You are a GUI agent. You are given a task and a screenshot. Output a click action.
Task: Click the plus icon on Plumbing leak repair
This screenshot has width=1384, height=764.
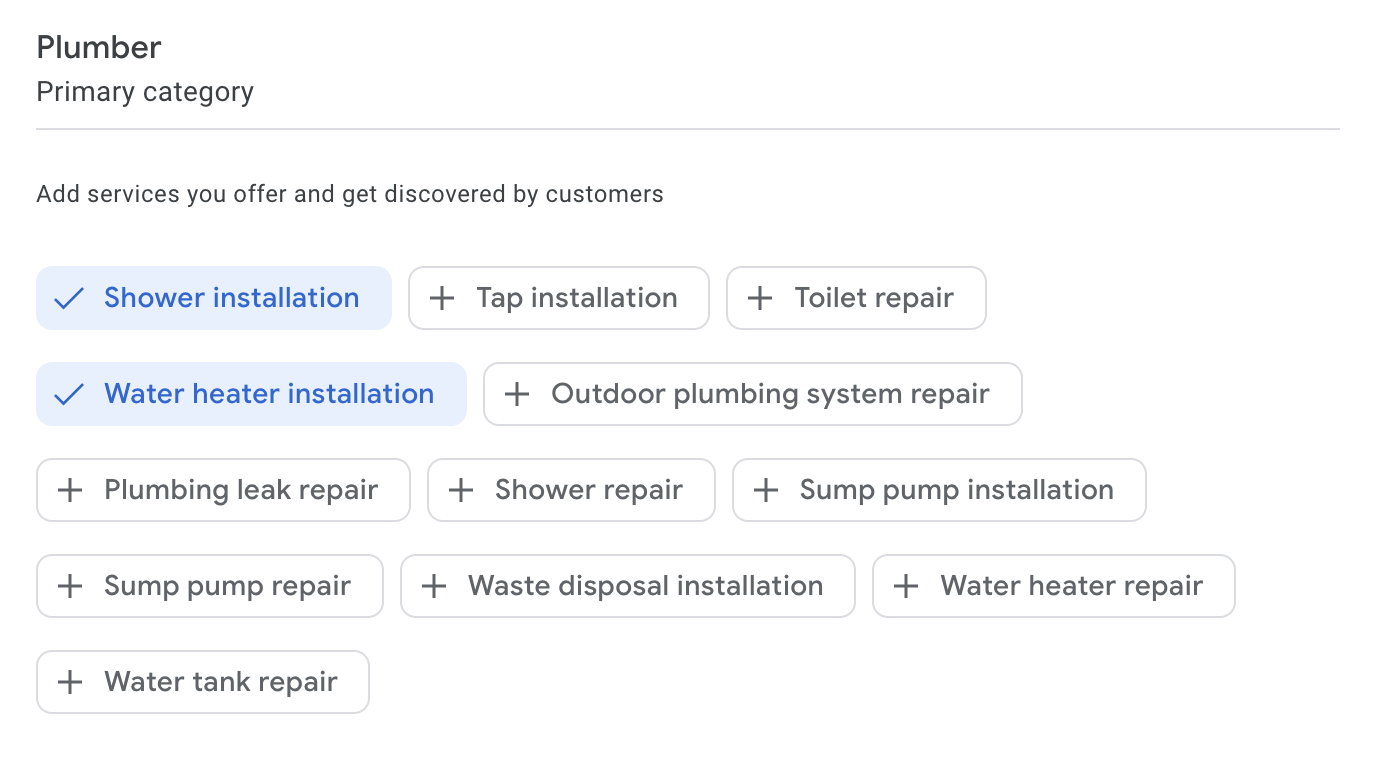[70, 490]
